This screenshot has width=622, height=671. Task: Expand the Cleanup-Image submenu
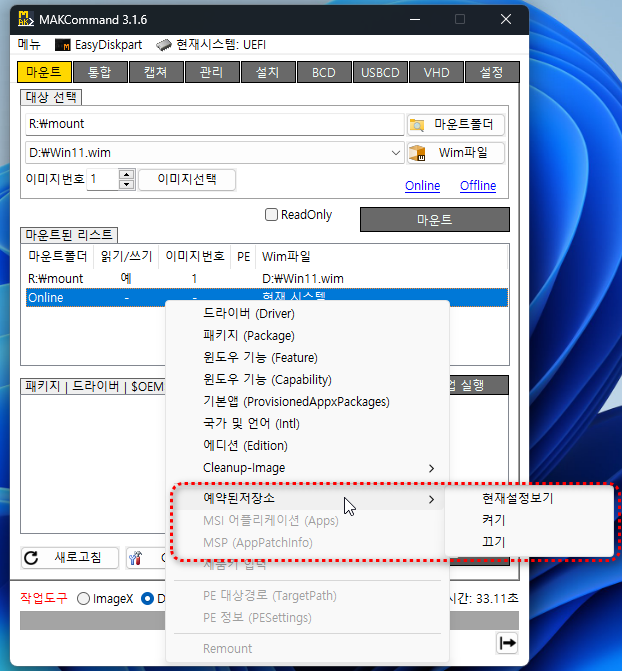click(307, 468)
